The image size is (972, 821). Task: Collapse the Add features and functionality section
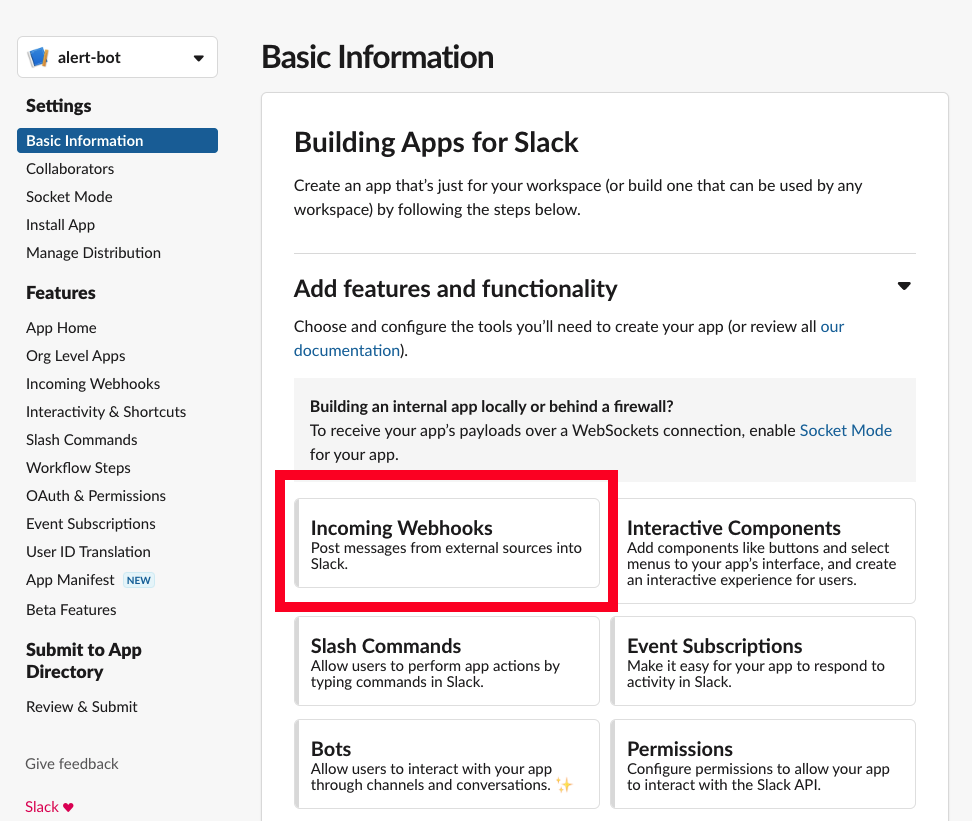(x=904, y=286)
